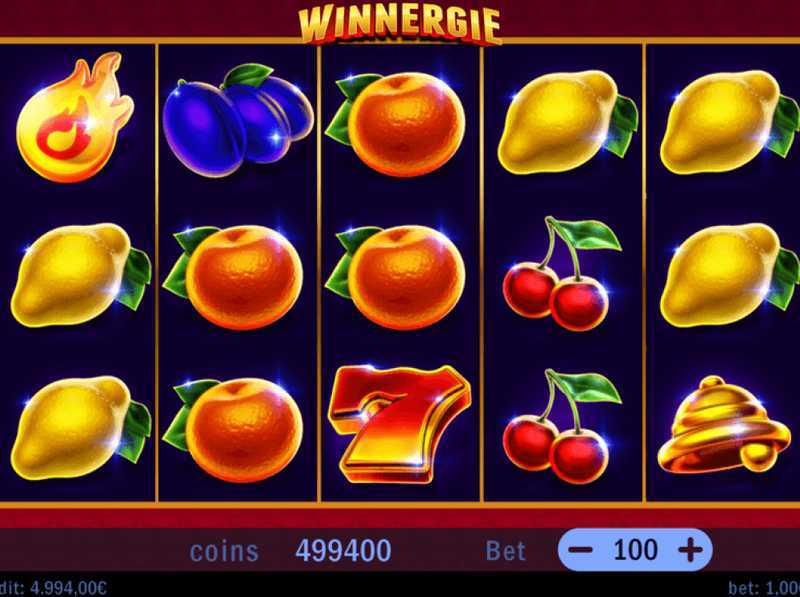This screenshot has width=800, height=597.
Task: Increase bet with the plus button
Action: pyautogui.click(x=690, y=550)
